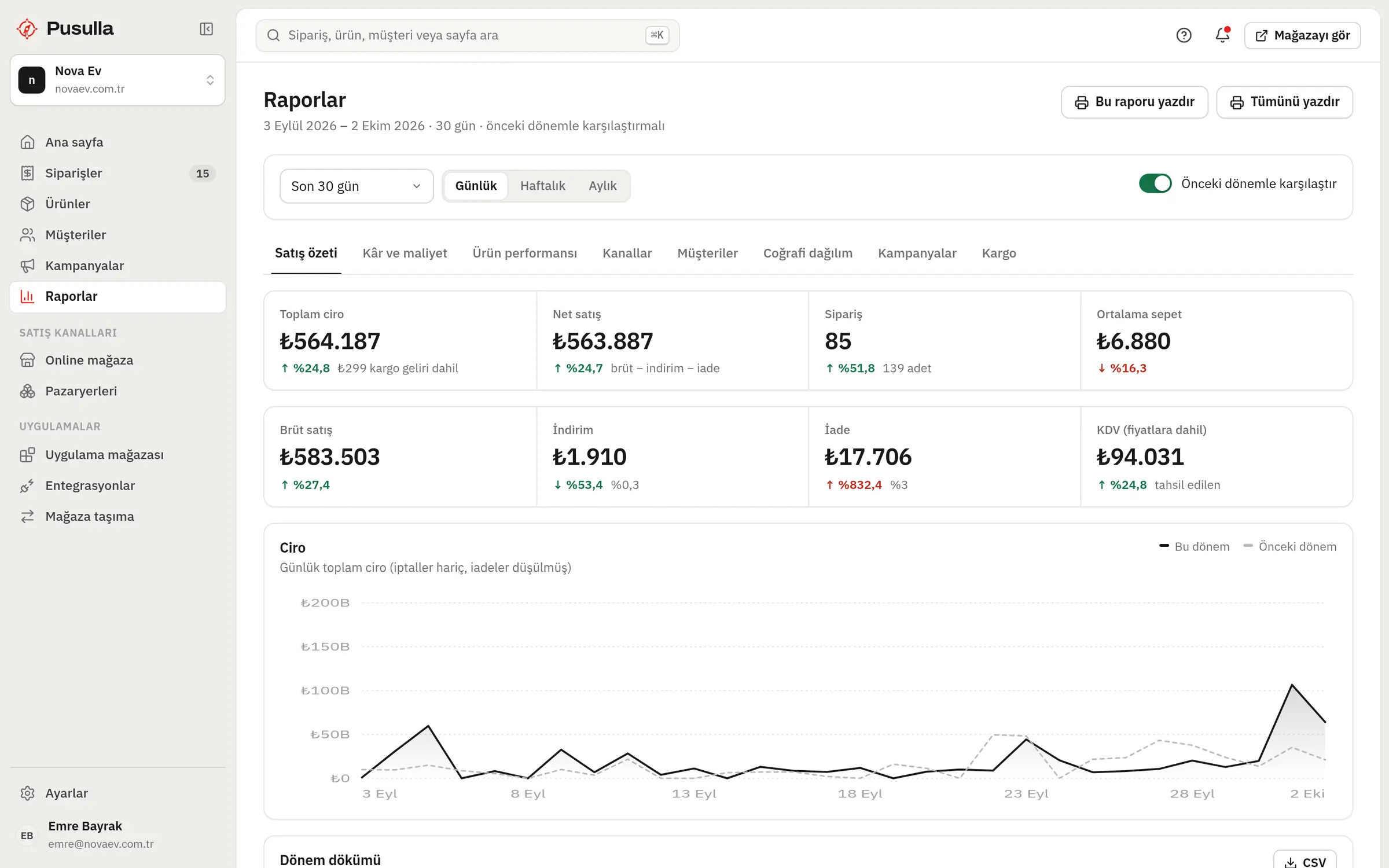This screenshot has width=1389, height=868.
Task: Click Bu raporu yazdır button
Action: point(1134,102)
